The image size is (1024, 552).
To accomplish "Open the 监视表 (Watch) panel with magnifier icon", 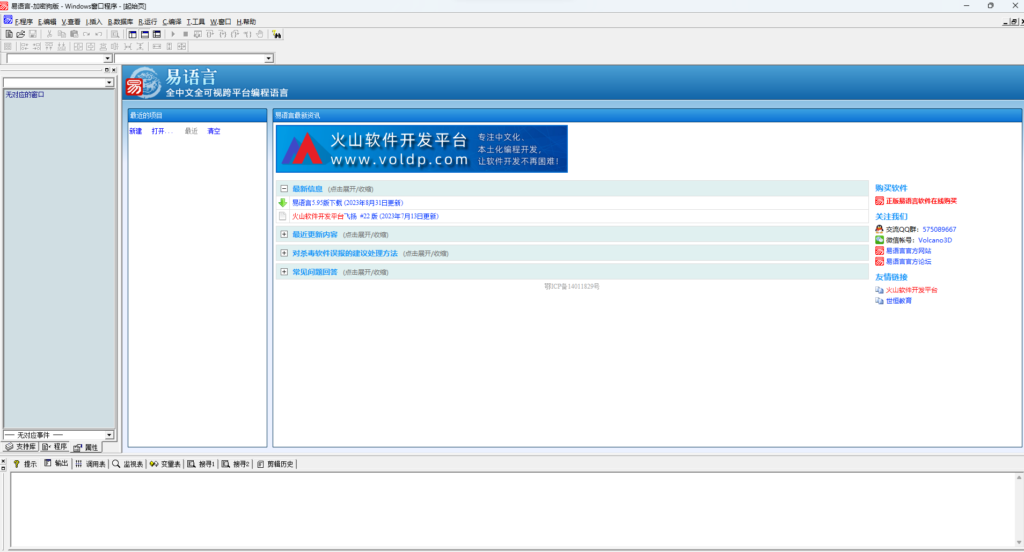I will pos(128,464).
